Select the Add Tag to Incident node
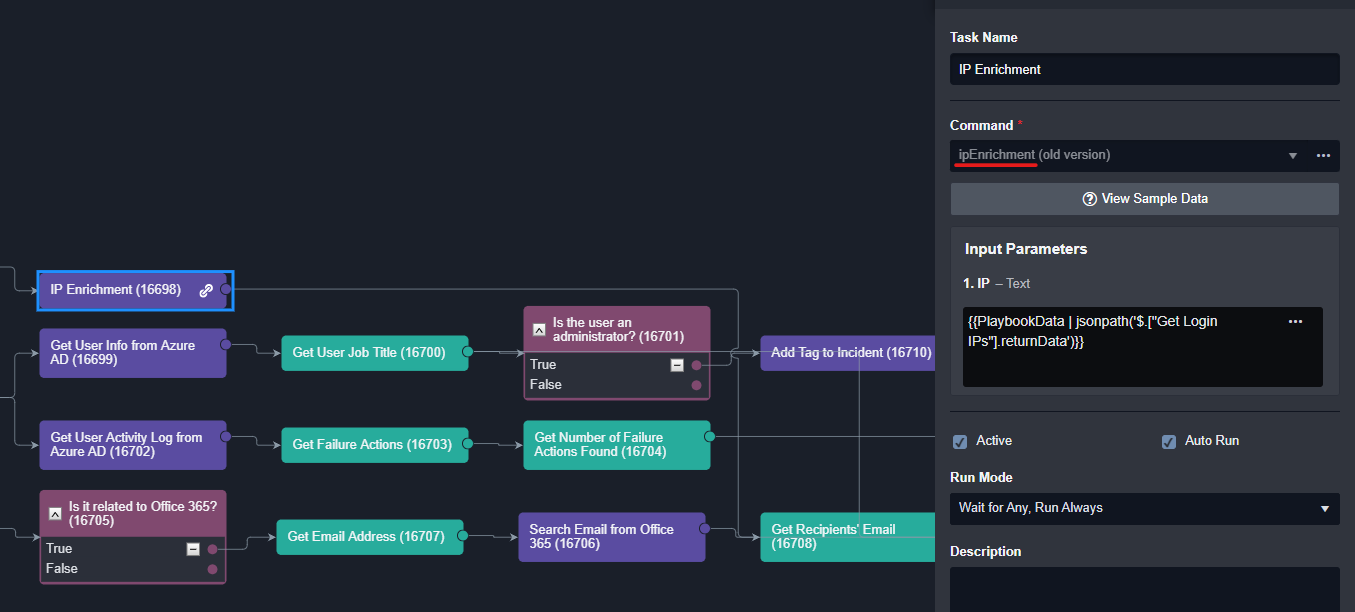This screenshot has height=612, width=1355. pos(850,352)
